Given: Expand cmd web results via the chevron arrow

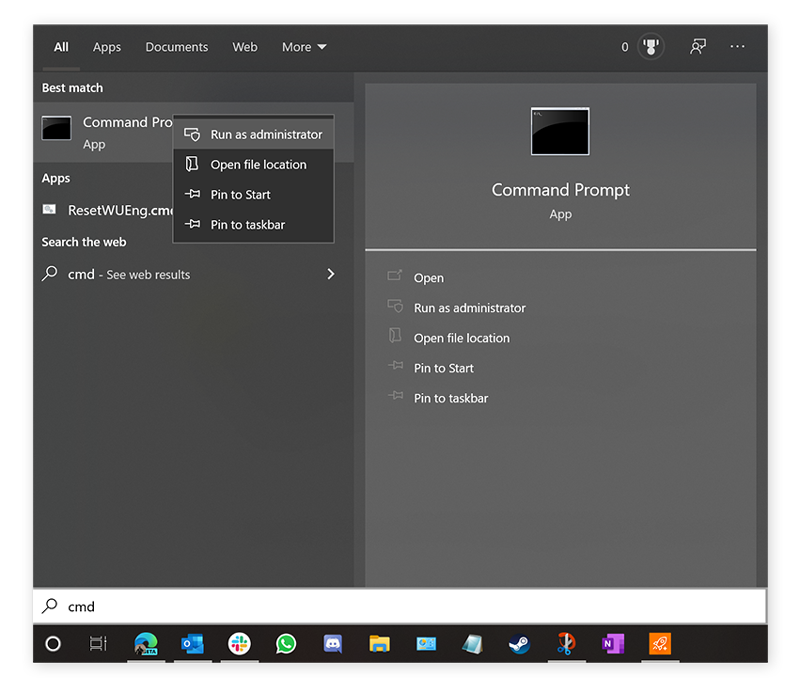Looking at the screenshot, I should point(330,274).
